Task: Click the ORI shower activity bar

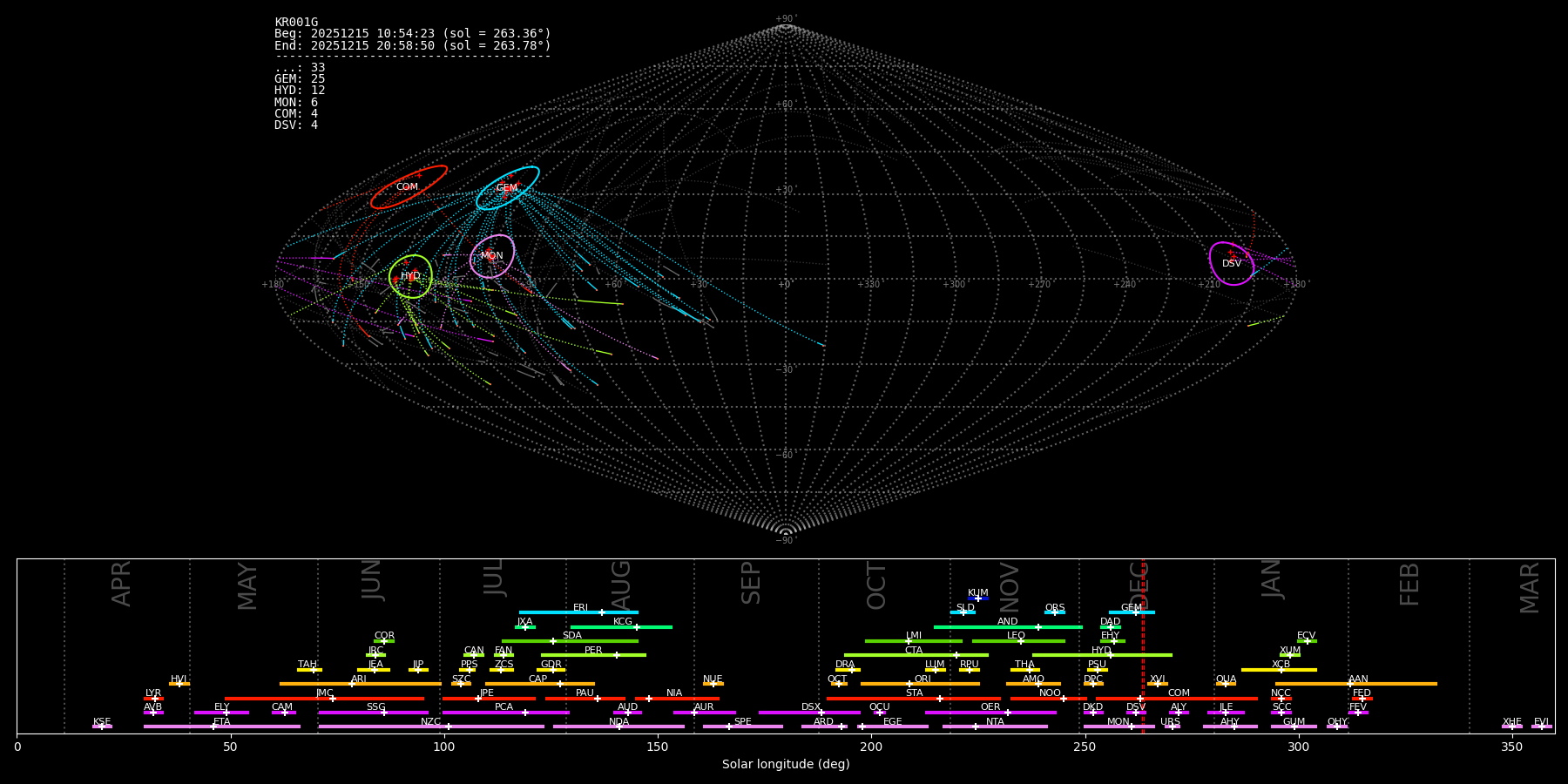Action: 920,684
